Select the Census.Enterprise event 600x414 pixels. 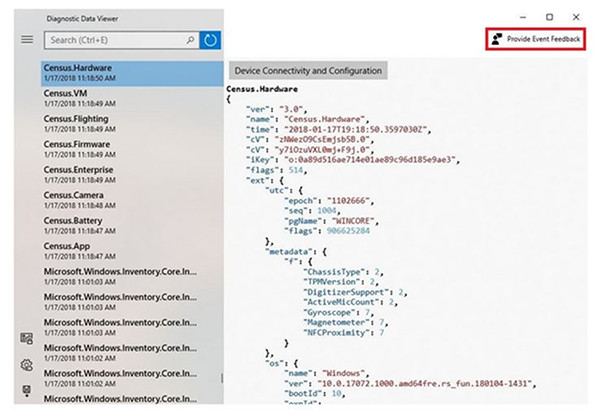pos(132,174)
